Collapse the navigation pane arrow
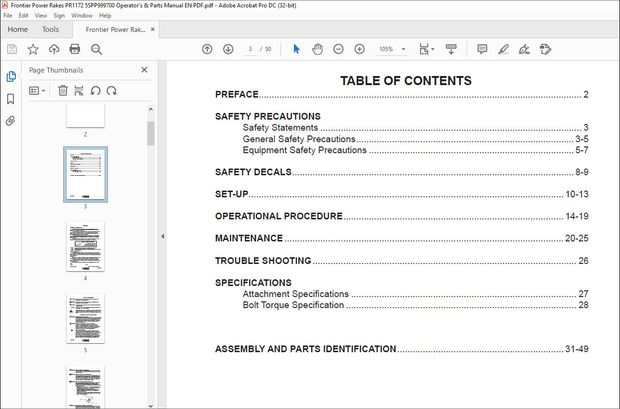Viewport: 620px width, 409px height. pyautogui.click(x=163, y=236)
